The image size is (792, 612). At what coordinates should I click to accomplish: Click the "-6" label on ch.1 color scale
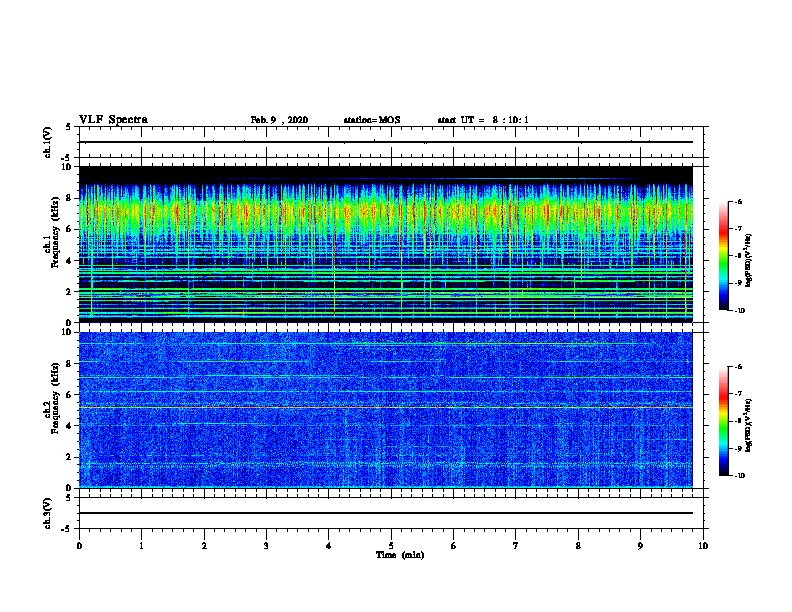pyautogui.click(x=738, y=201)
